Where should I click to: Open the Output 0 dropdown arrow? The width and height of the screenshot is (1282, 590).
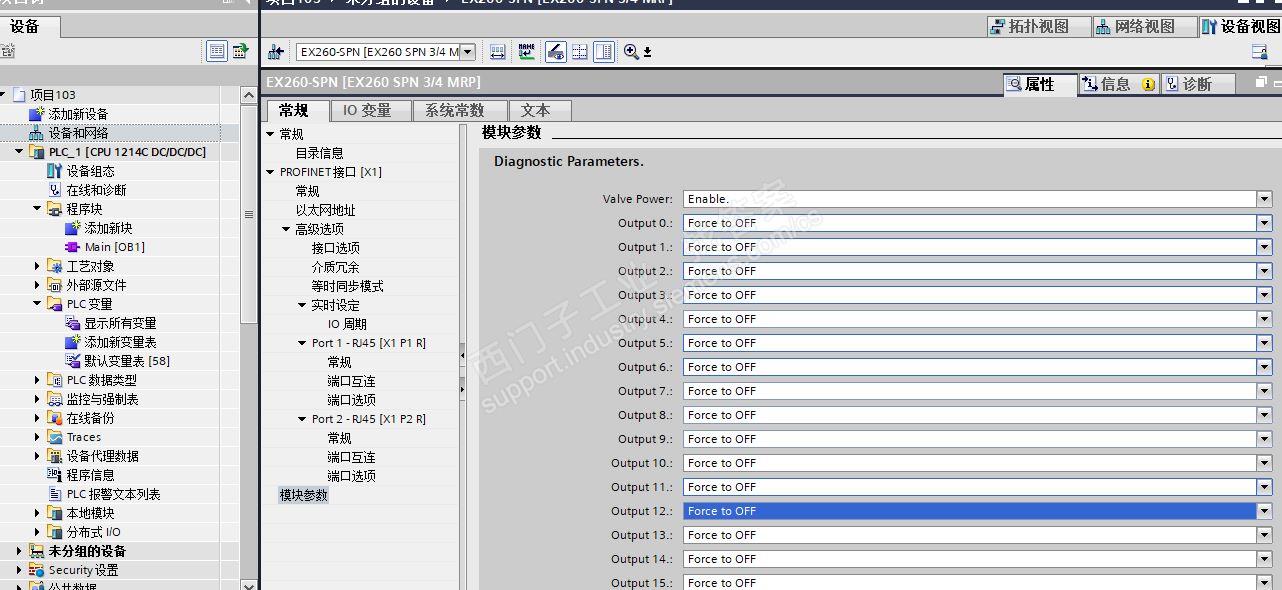(1264, 223)
